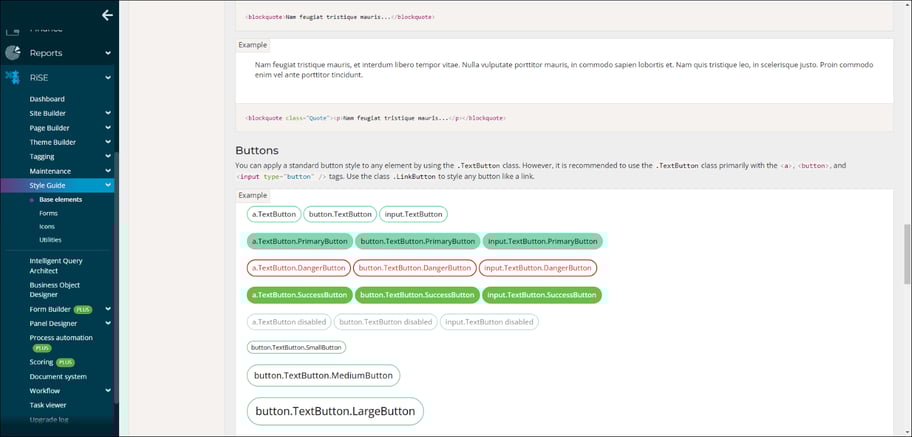The image size is (912, 437).
Task: Click the back arrow to collapse navigation
Action: pos(107,15)
